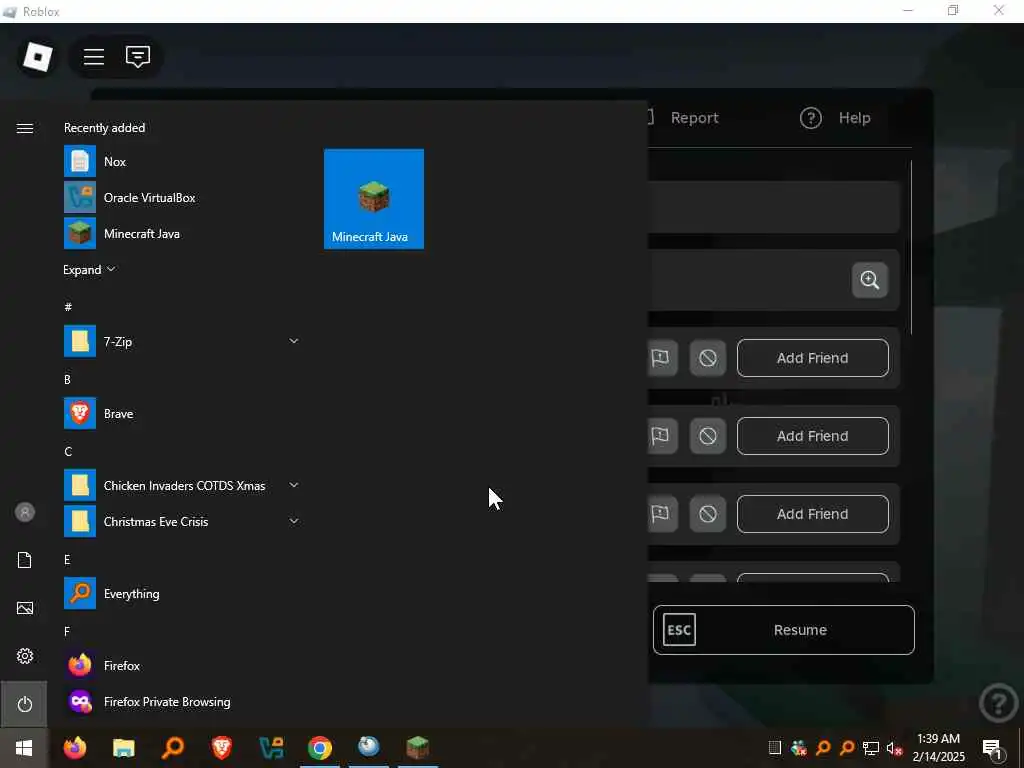Open the Help tab in the Roblox menu
This screenshot has width=1024, height=768.
pyautogui.click(x=835, y=118)
